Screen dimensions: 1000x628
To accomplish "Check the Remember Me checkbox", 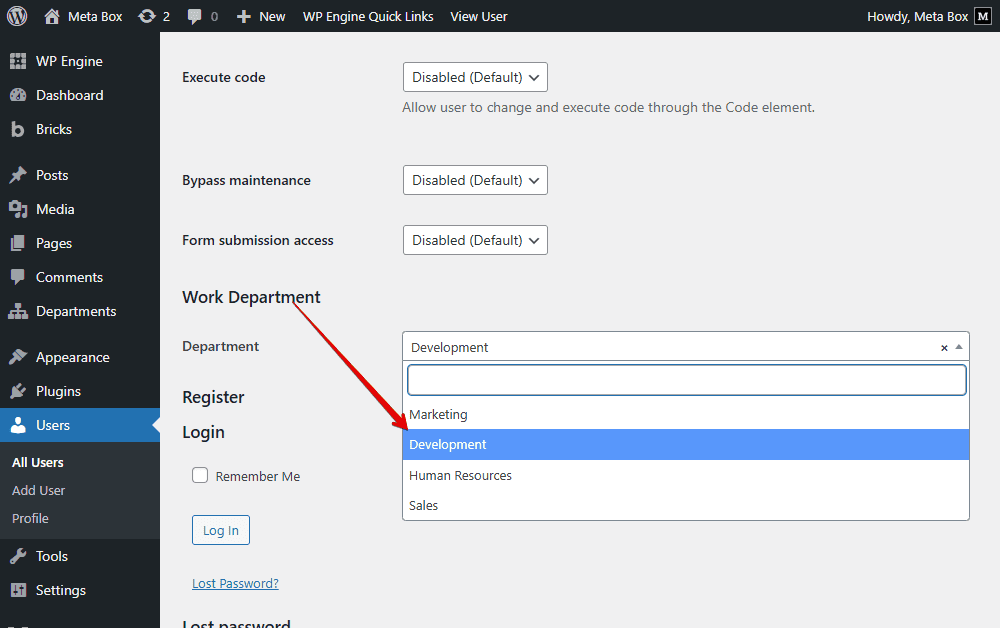I will point(200,476).
